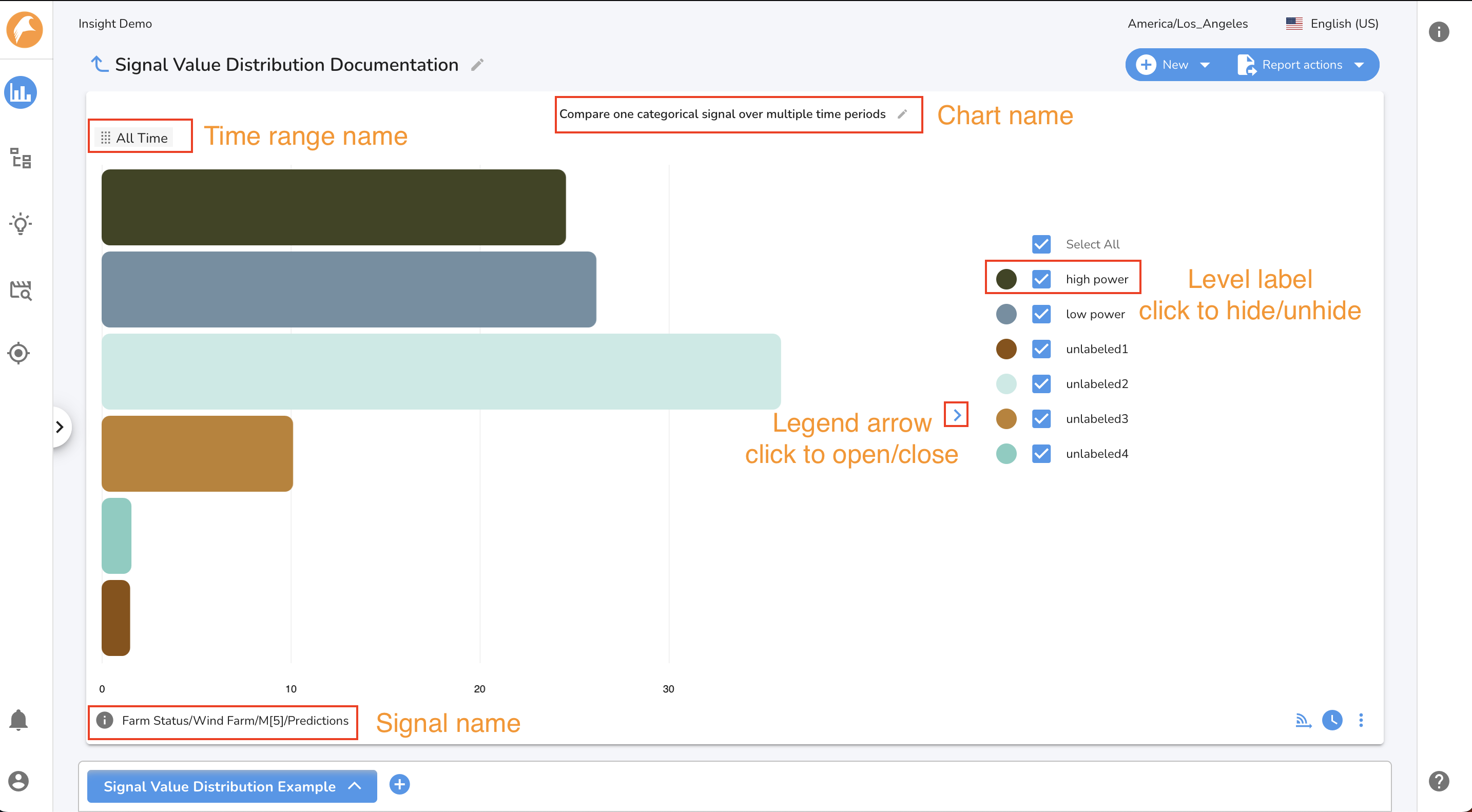The height and width of the screenshot is (812, 1472).
Task: Click the brown unlabeled1 bar
Action: (116, 617)
